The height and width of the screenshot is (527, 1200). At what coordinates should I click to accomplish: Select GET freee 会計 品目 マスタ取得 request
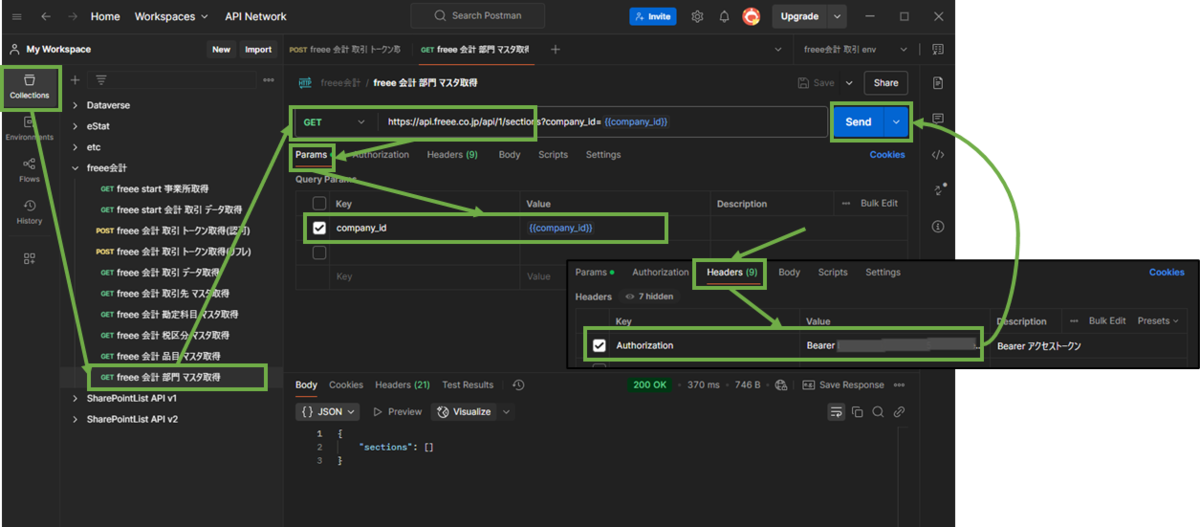(x=160, y=356)
